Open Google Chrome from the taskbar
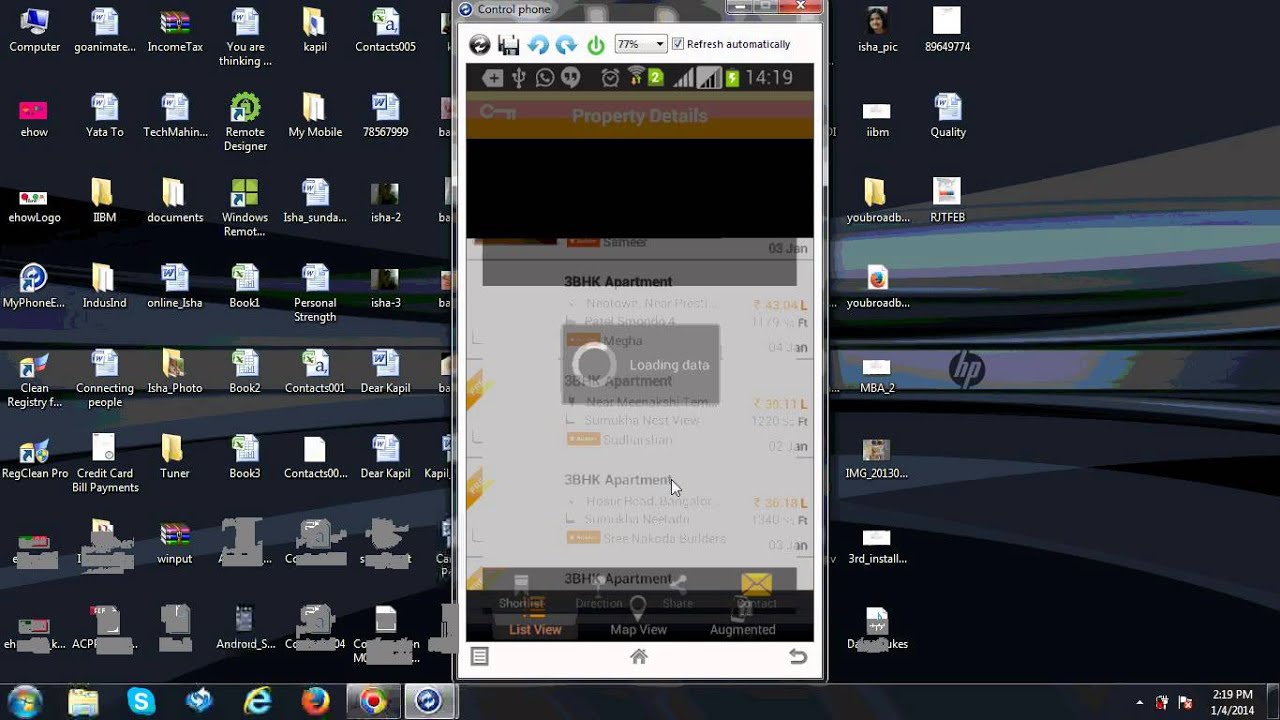This screenshot has height=720, width=1280. [x=373, y=701]
